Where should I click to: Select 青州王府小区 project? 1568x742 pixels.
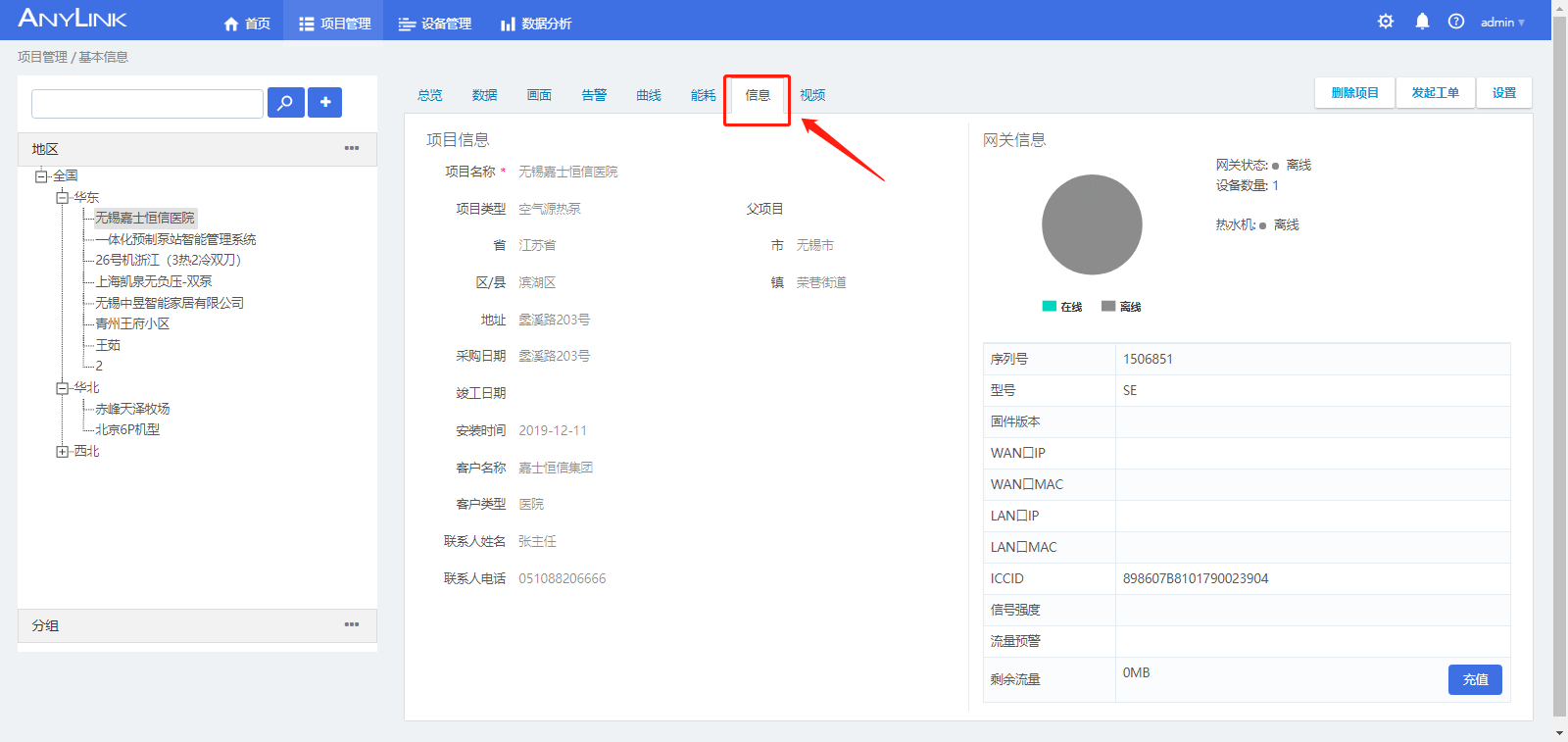pos(132,323)
